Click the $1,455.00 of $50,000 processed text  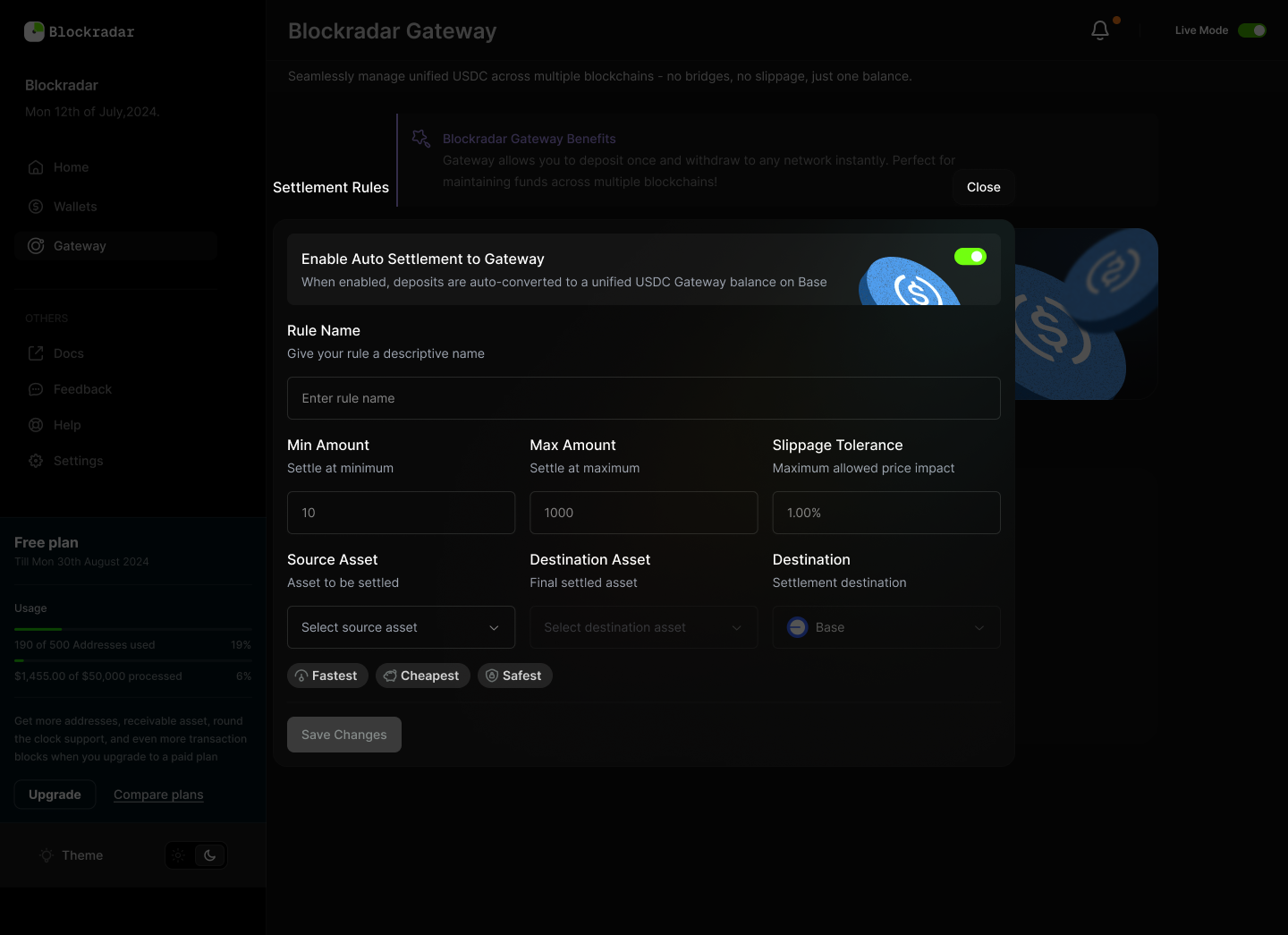tap(98, 676)
